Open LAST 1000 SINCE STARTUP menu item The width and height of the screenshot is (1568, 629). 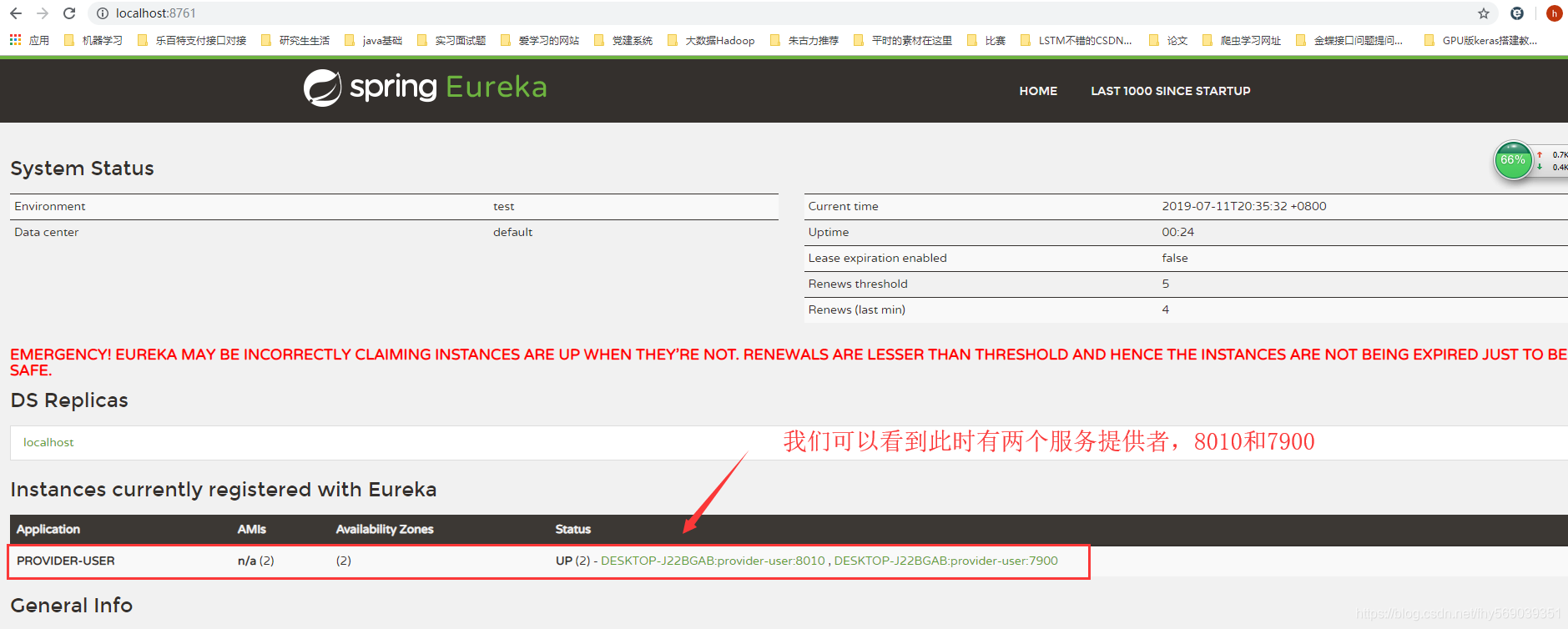(x=1170, y=91)
